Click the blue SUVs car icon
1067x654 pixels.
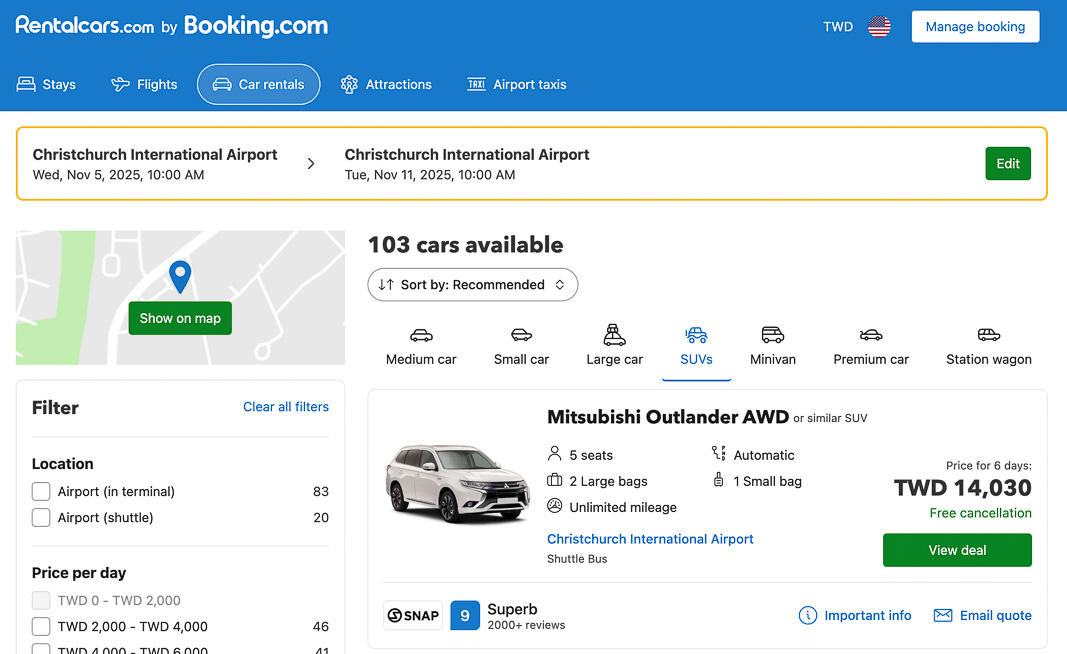(x=696, y=335)
